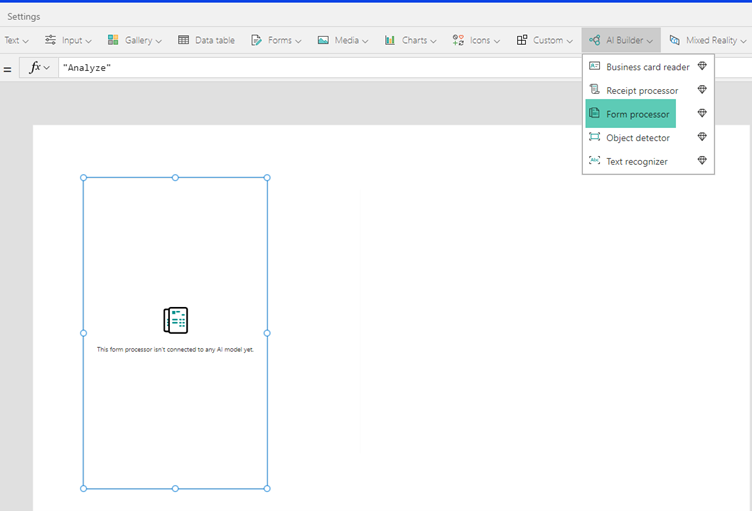The width and height of the screenshot is (752, 511).
Task: Click the bottom-right resize handle of control
Action: coord(267,488)
